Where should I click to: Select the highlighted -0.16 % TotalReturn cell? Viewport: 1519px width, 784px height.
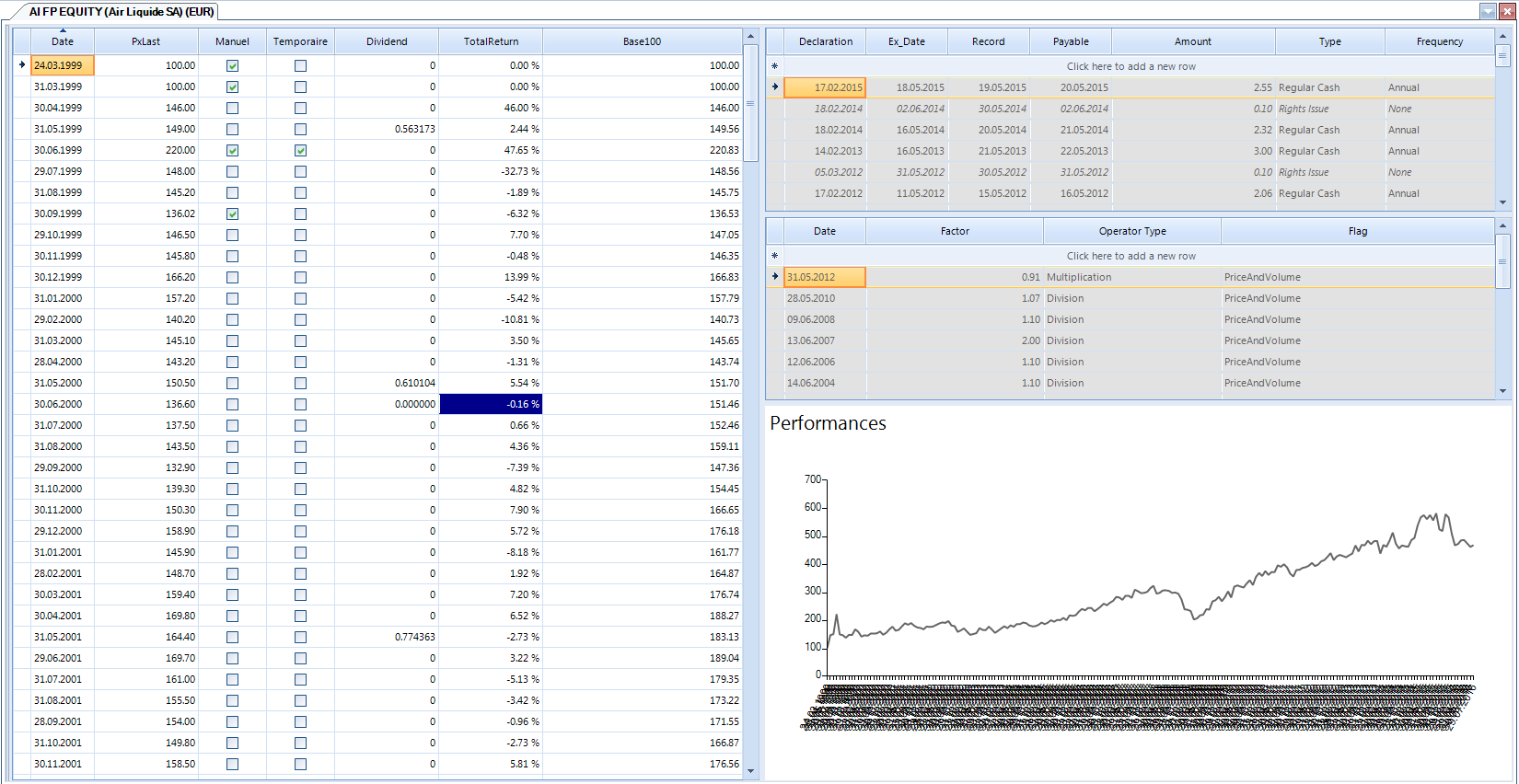(491, 404)
